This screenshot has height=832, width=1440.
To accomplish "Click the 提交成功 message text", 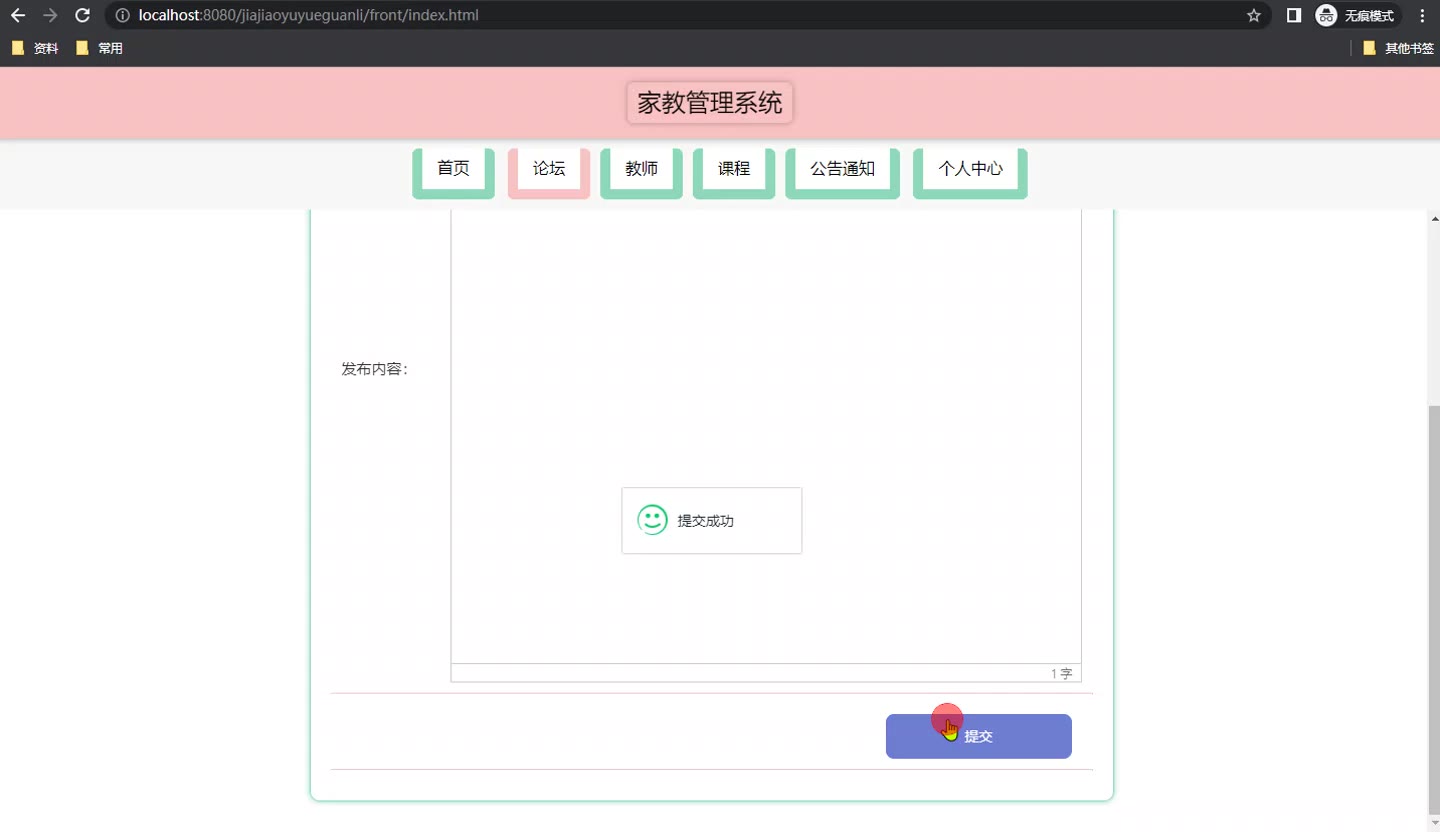I will point(706,521).
